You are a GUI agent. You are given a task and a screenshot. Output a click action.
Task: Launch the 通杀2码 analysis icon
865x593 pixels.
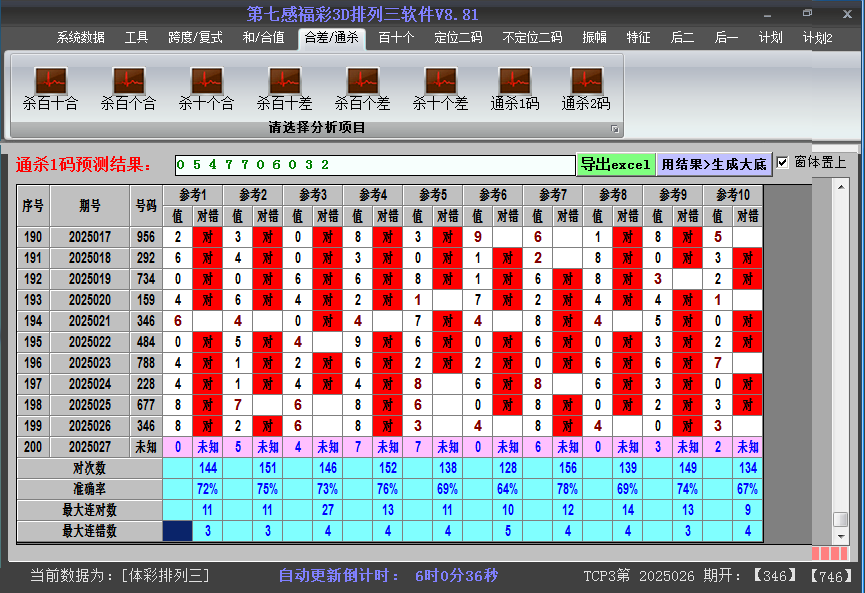click(x=586, y=80)
